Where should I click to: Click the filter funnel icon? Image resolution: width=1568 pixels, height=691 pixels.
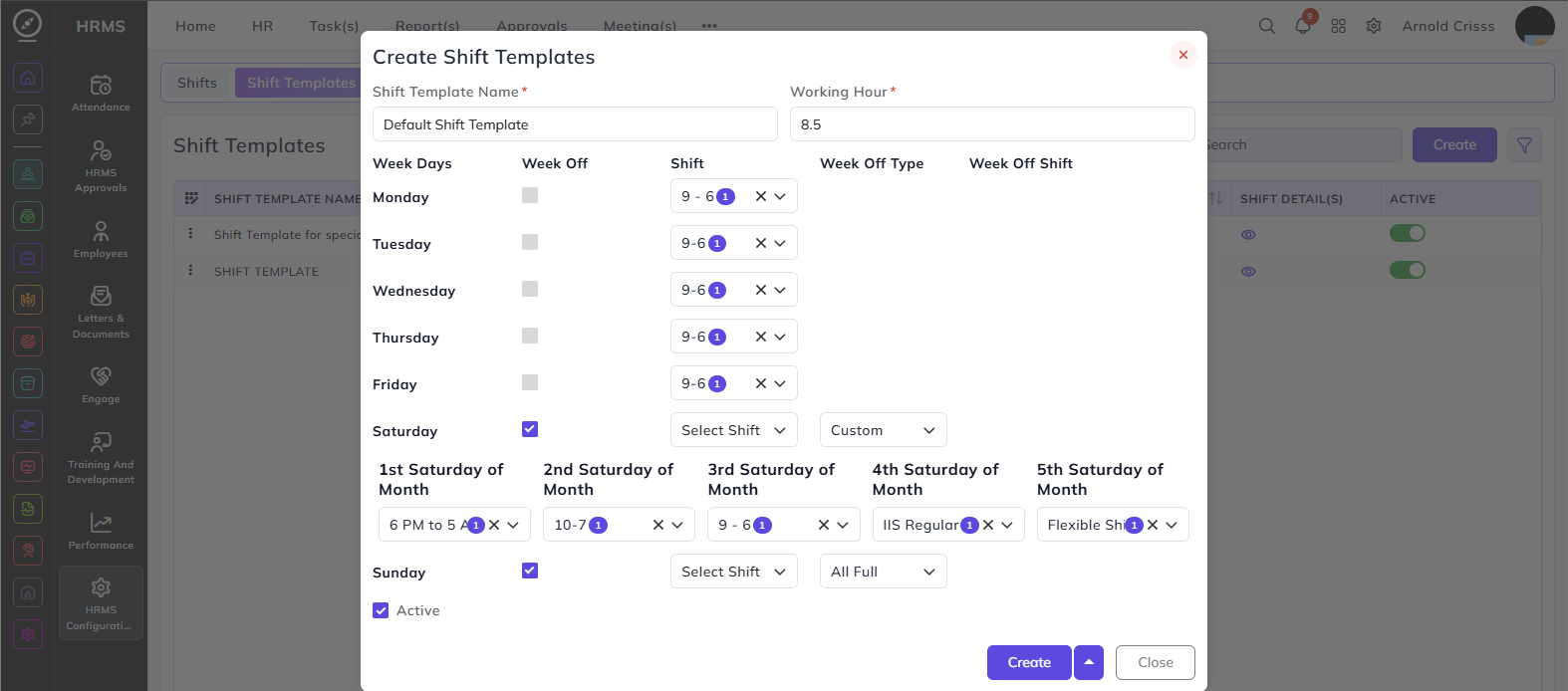click(1524, 145)
